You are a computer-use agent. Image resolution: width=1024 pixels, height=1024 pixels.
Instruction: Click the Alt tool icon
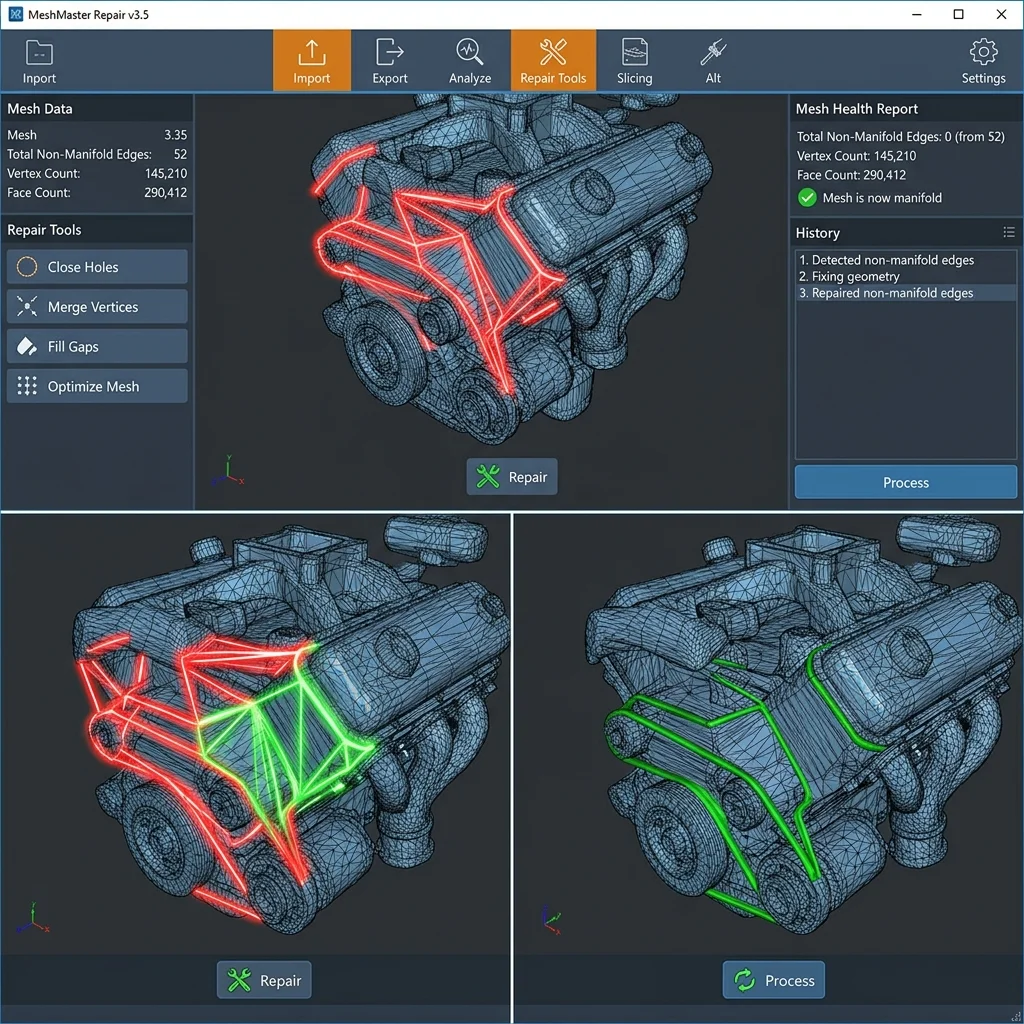click(x=713, y=52)
